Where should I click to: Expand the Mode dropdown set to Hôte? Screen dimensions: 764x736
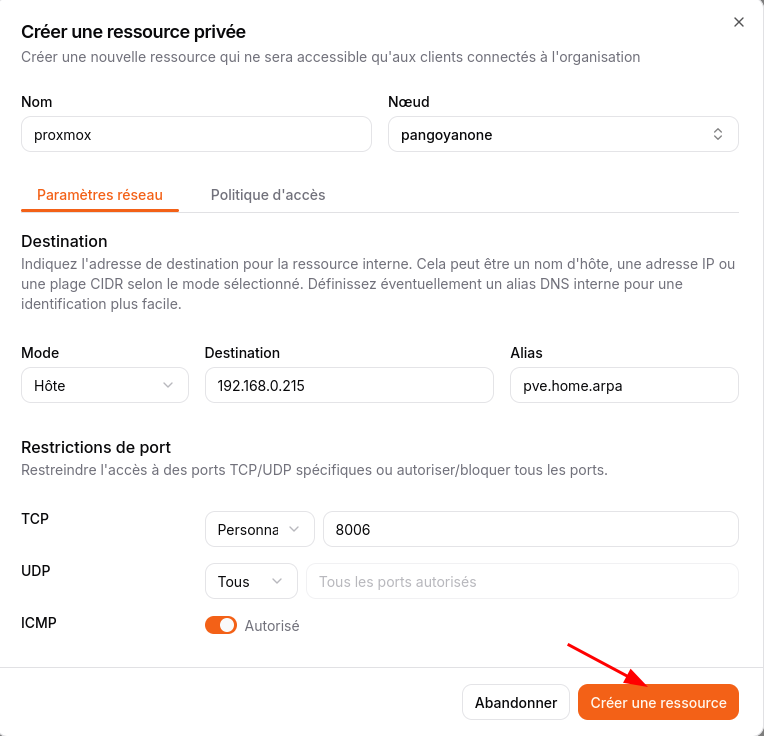click(104, 385)
